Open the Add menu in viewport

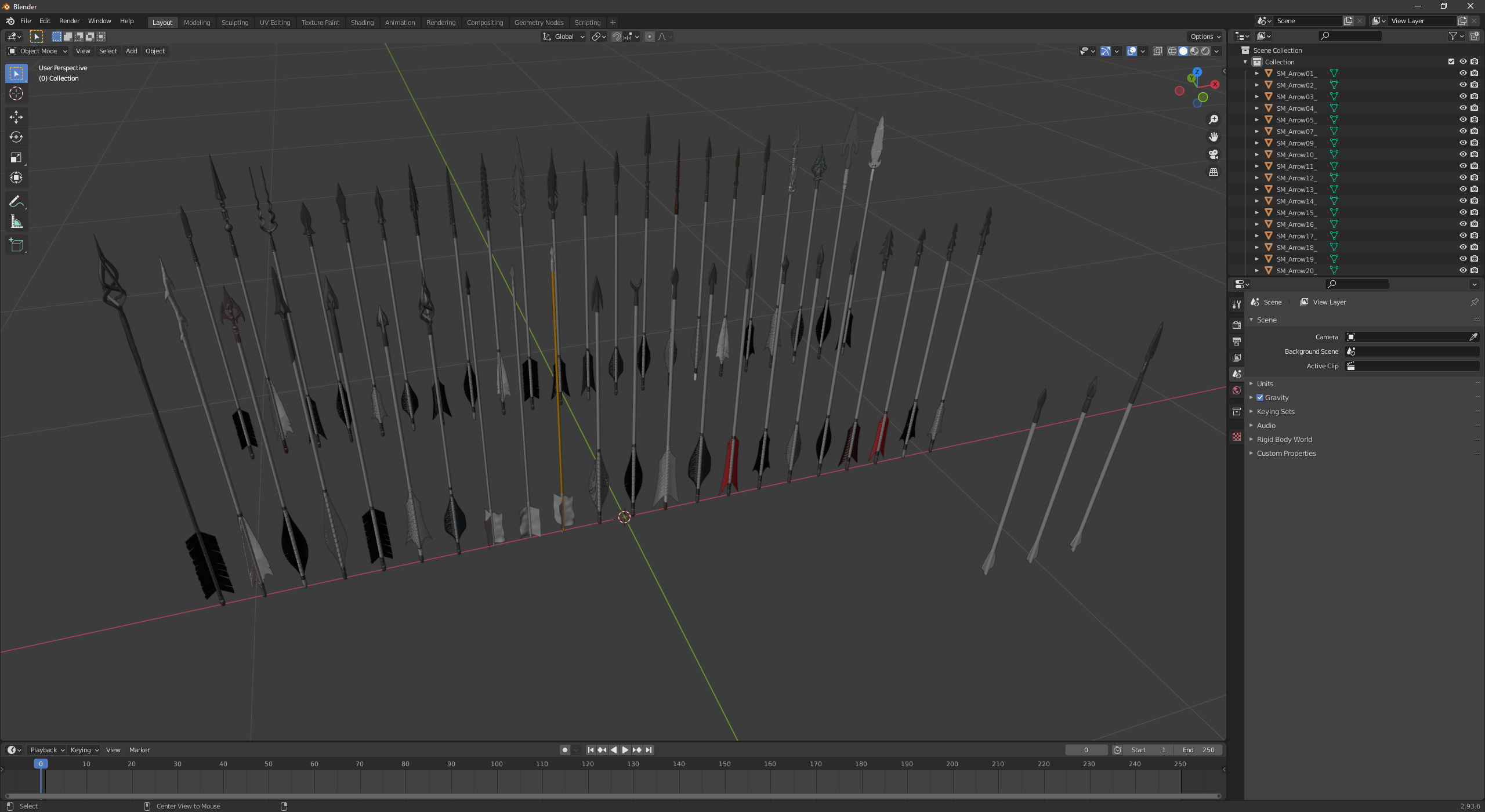[132, 51]
